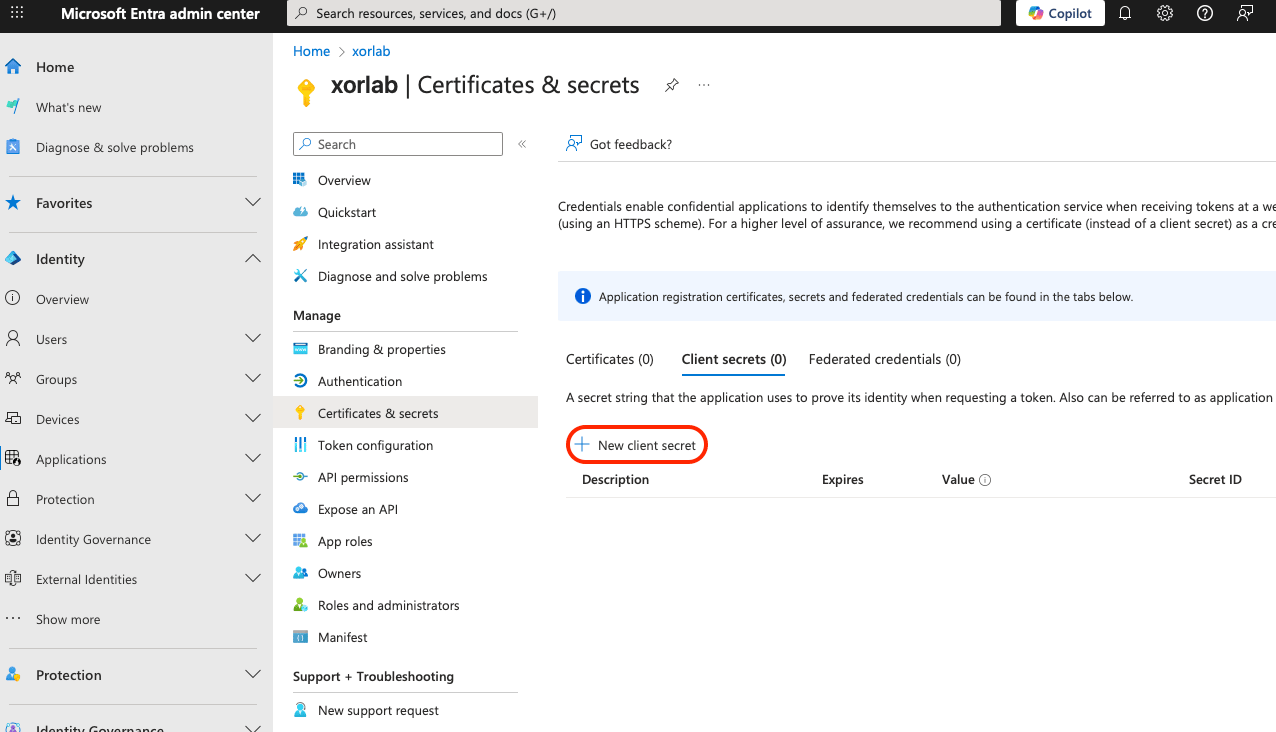Expand the Protection chevron under Identity
The width and height of the screenshot is (1276, 732).
point(253,499)
